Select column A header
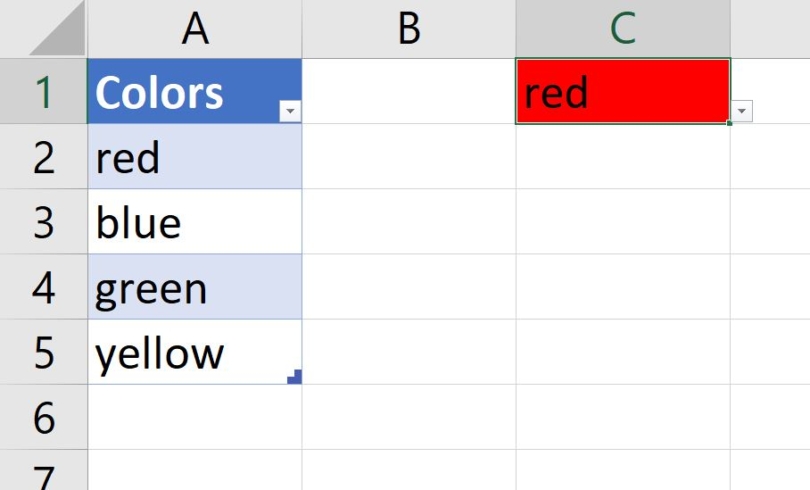The width and height of the screenshot is (810, 490). 195,29
